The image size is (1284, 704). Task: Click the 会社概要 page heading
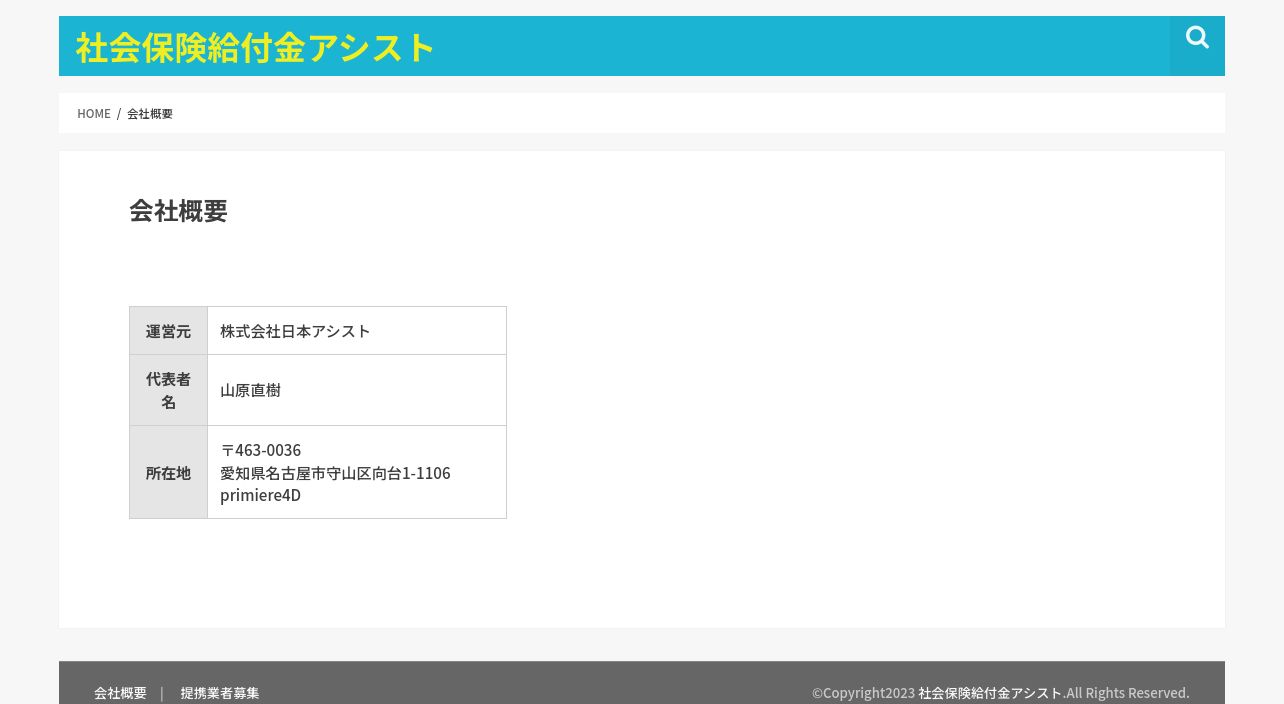[178, 211]
